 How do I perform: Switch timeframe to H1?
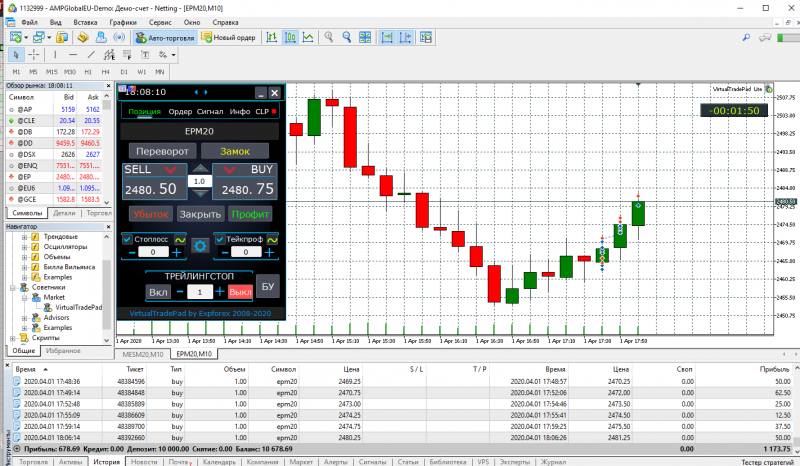point(88,72)
